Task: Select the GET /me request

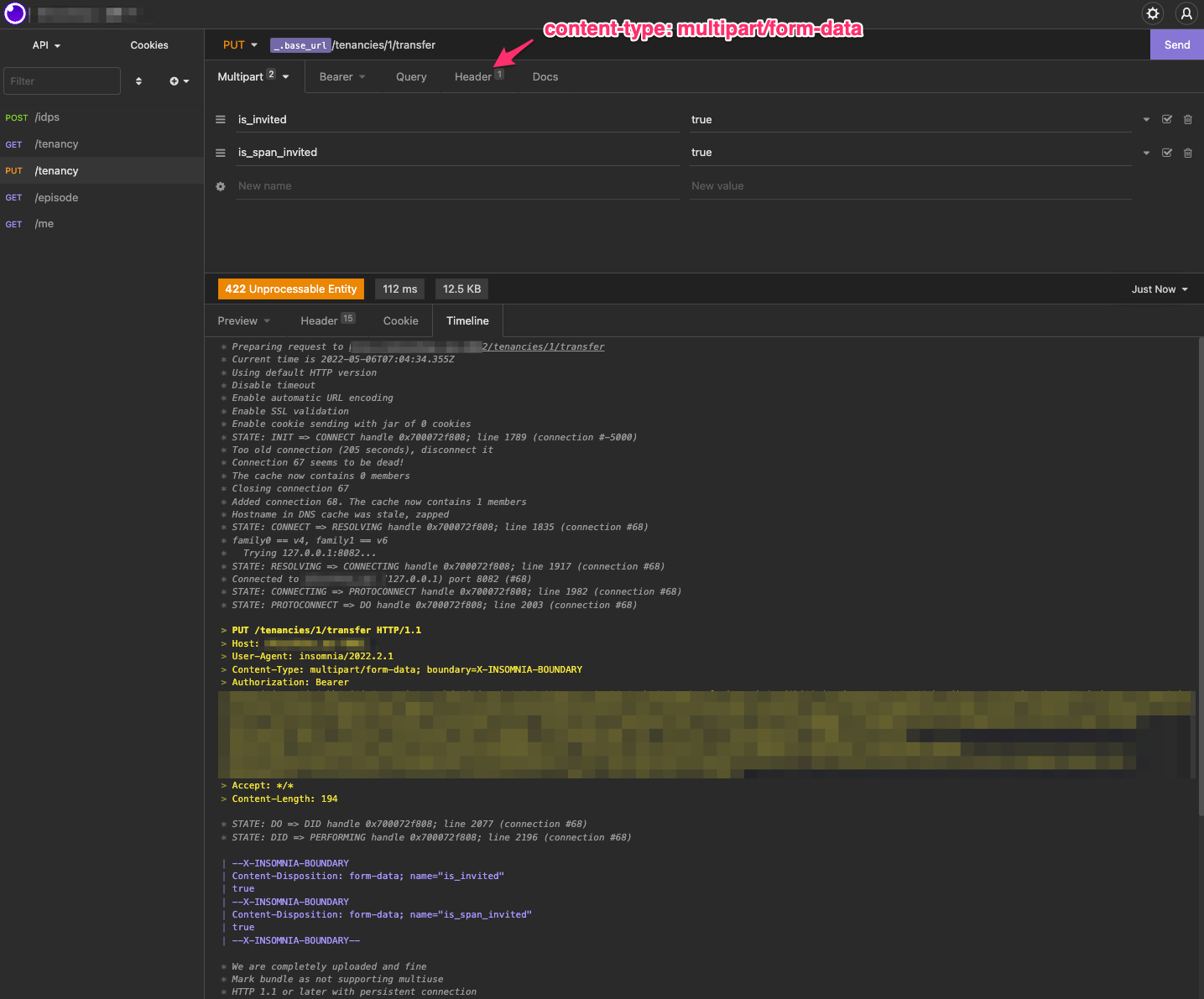Action: pos(102,224)
